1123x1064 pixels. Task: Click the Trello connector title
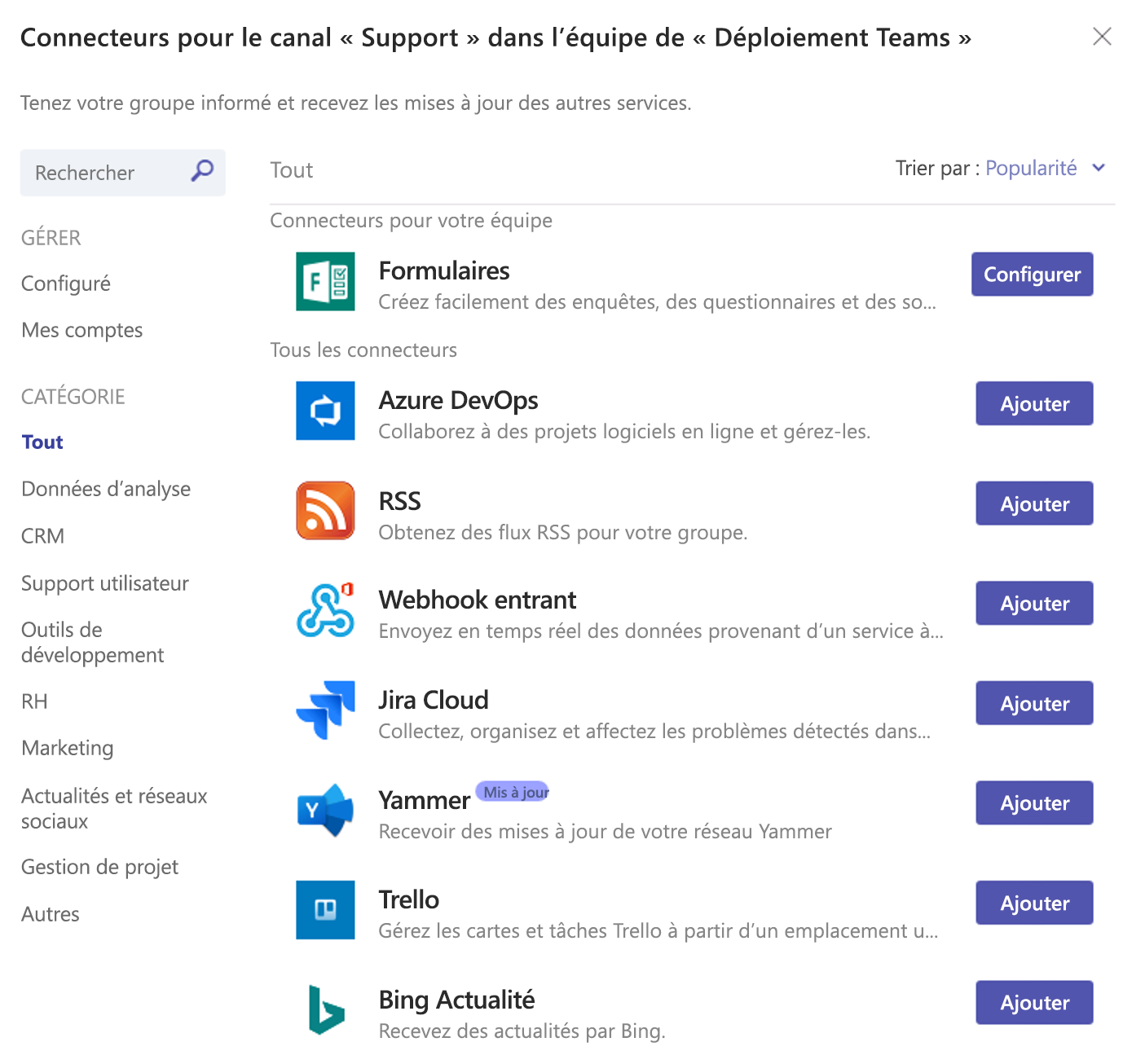coord(409,899)
